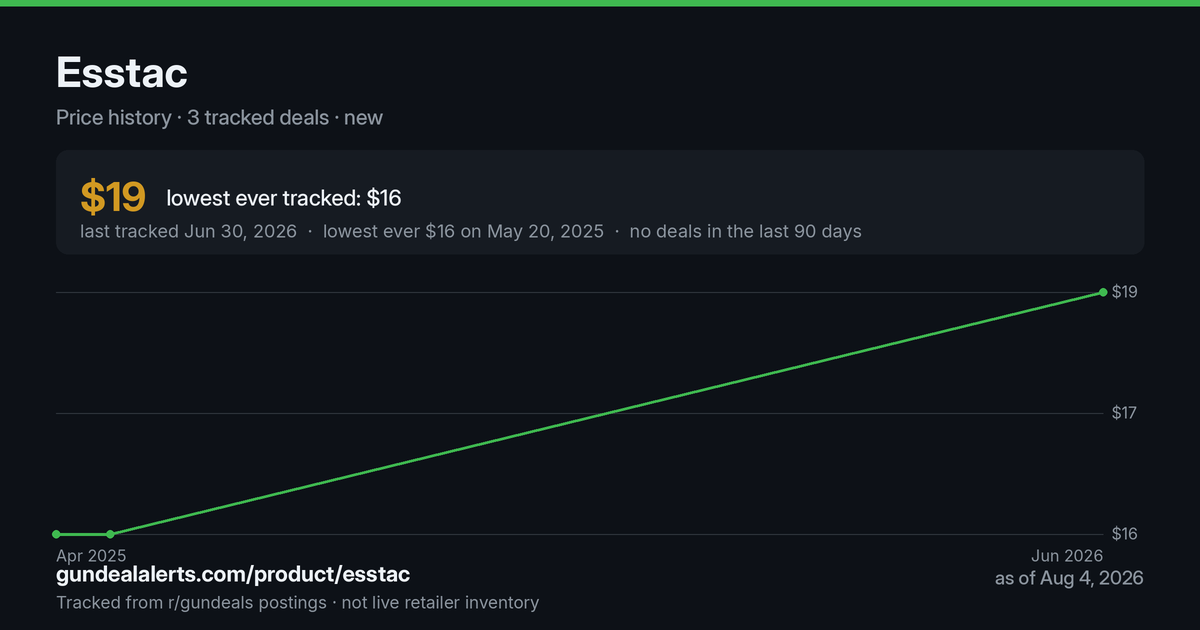This screenshot has height=630, width=1200.
Task: Select the first data point at Apr 2025
Action: coord(57,534)
